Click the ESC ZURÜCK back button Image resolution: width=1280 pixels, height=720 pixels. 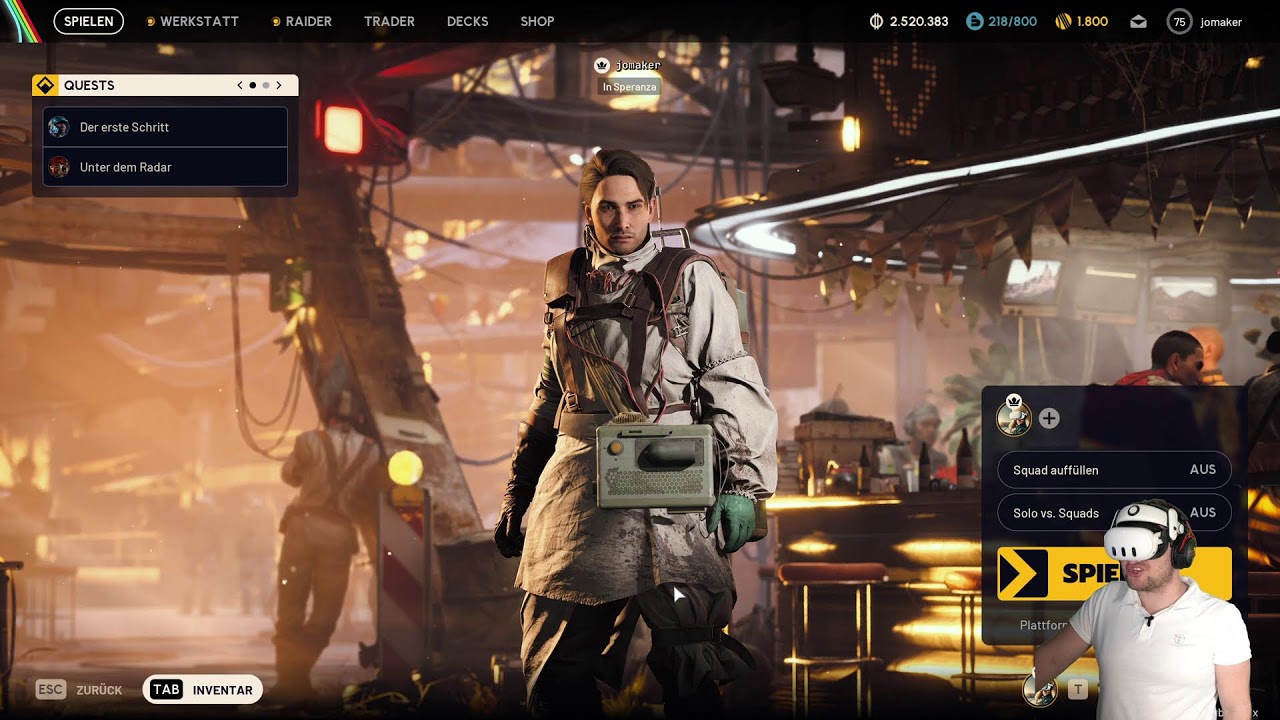79,690
